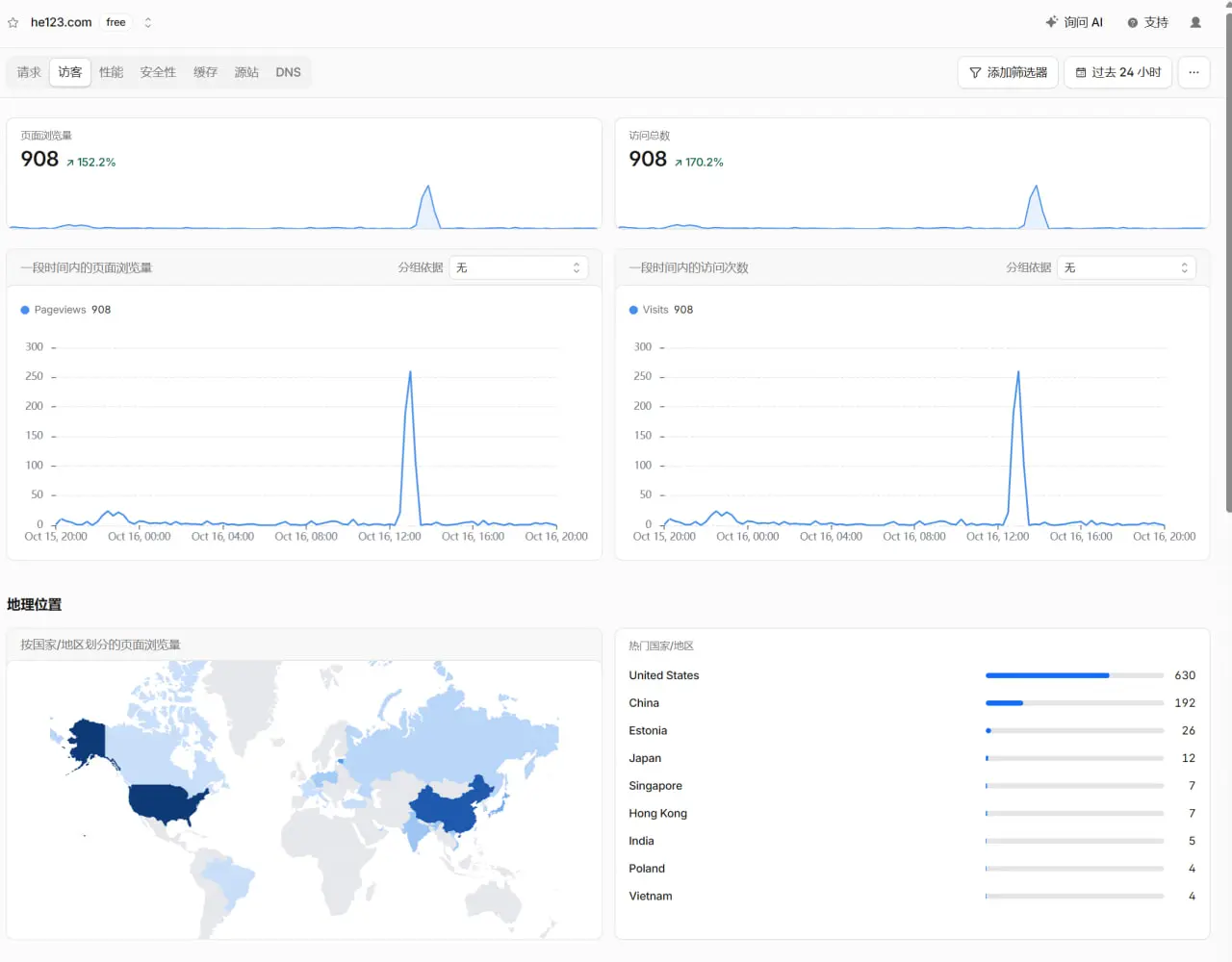Screen dimensions: 1232x962
Task: Star the he123.com site
Action: point(13,22)
